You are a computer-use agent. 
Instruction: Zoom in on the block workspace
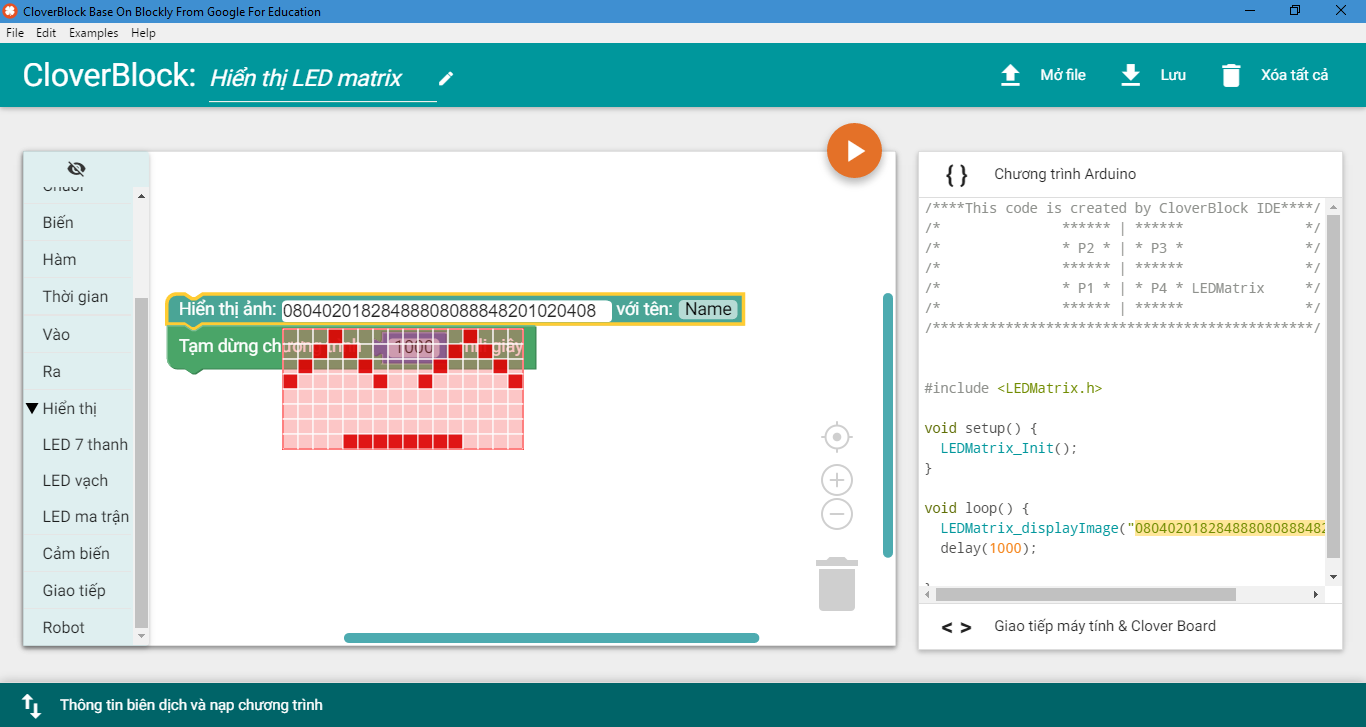[836, 480]
